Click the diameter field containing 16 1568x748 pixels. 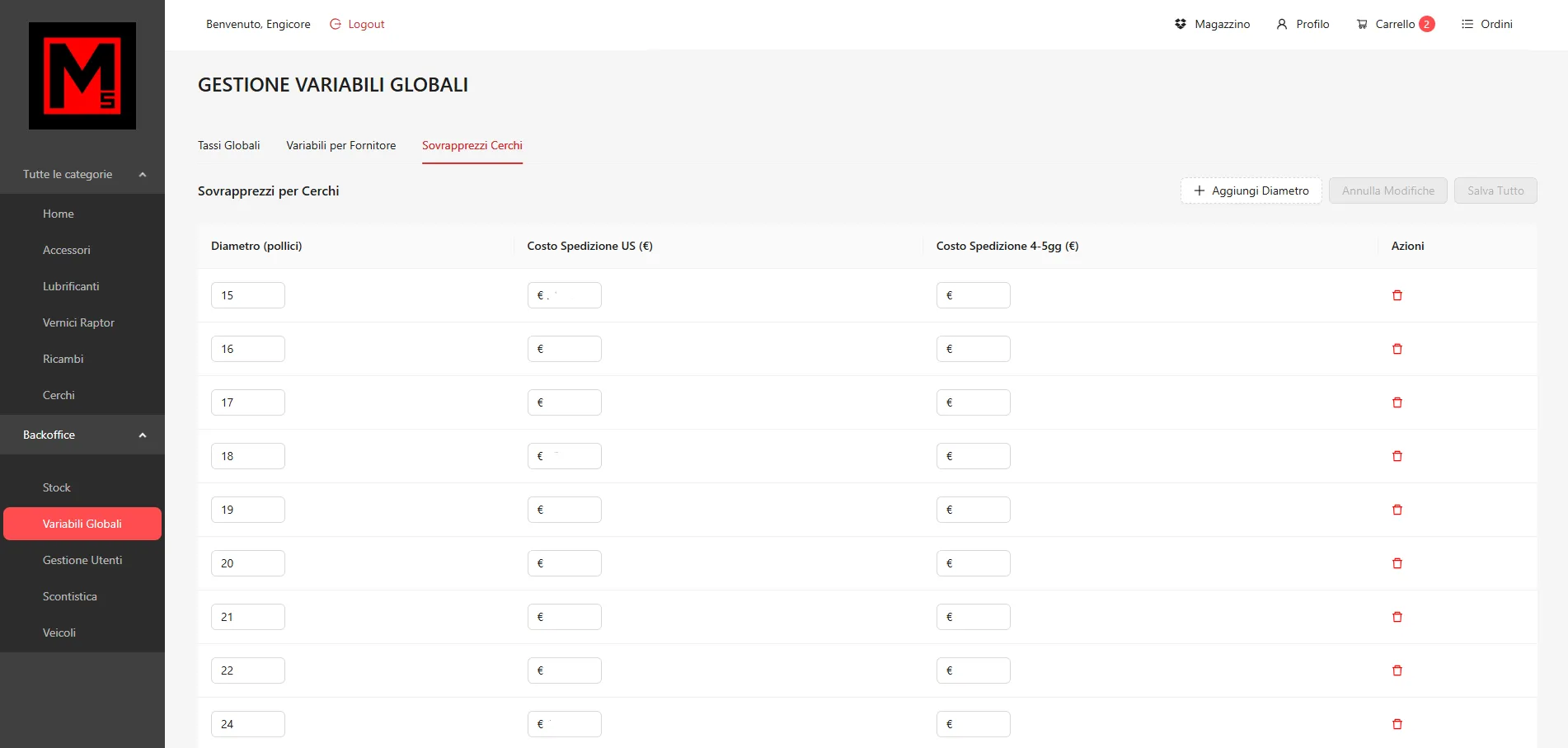coord(248,349)
